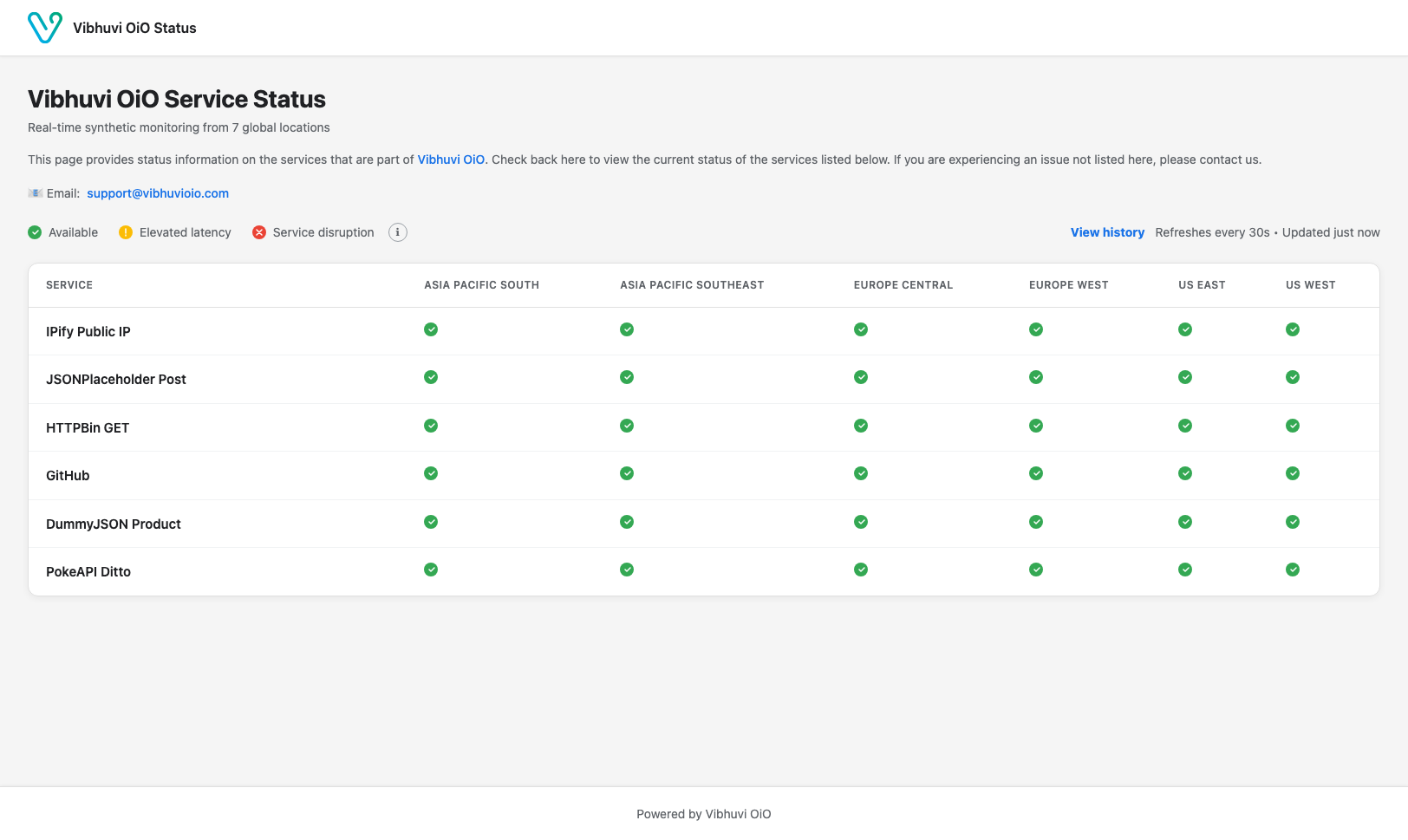
Task: Click the ASIA PACIFIC SOUTHEAST column header
Action: pyautogui.click(x=692, y=285)
